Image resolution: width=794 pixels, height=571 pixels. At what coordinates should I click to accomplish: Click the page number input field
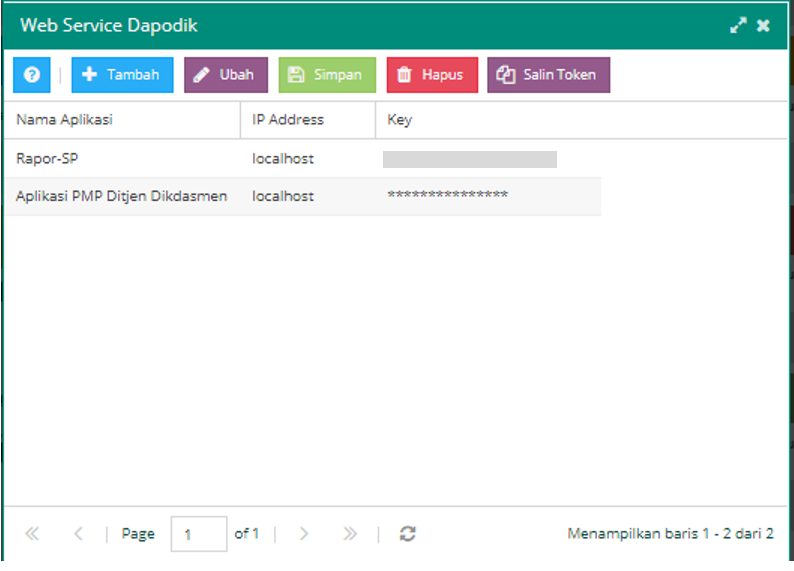click(x=198, y=534)
